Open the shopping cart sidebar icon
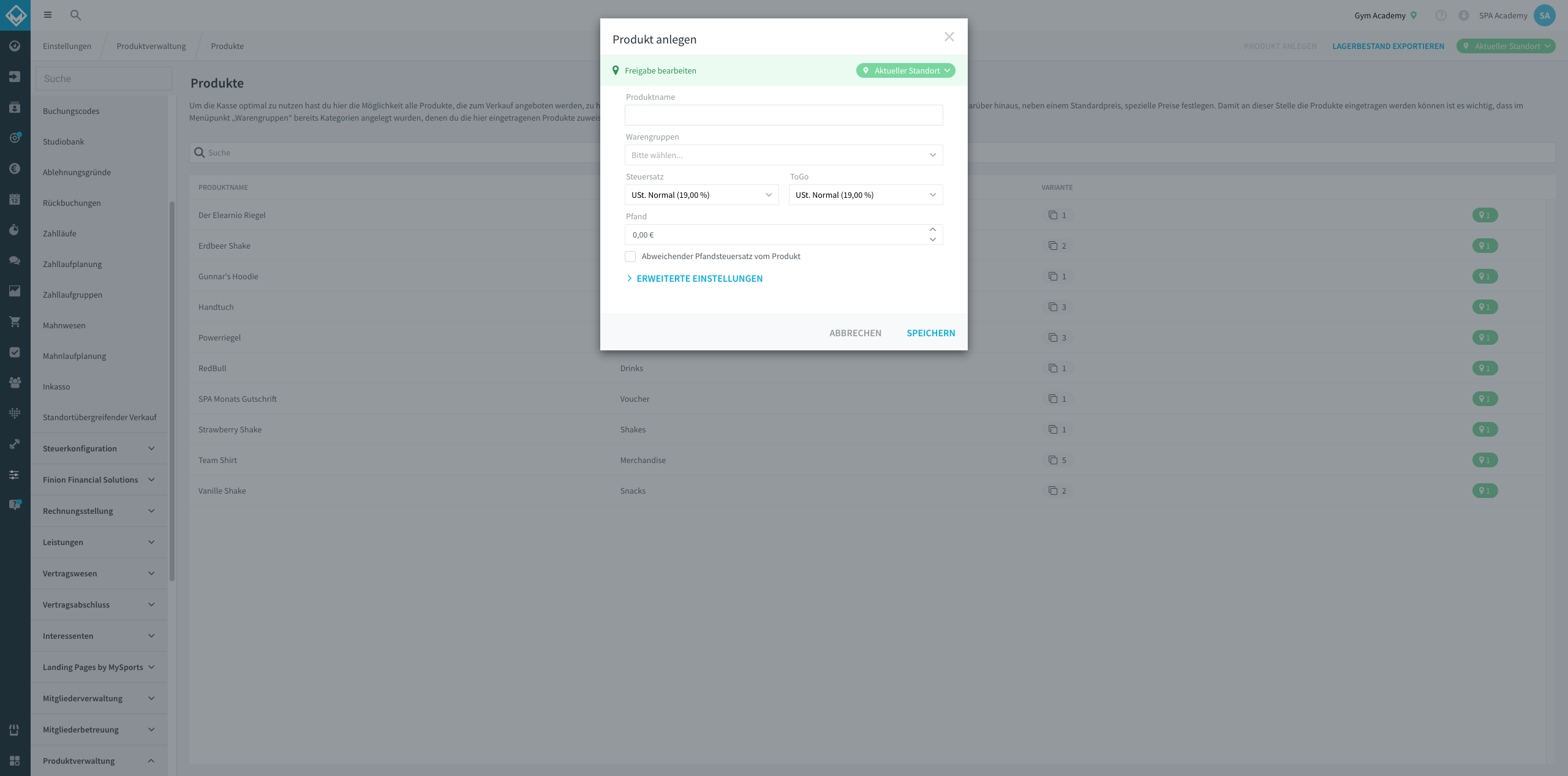This screenshot has height=776, width=1568. [15, 322]
